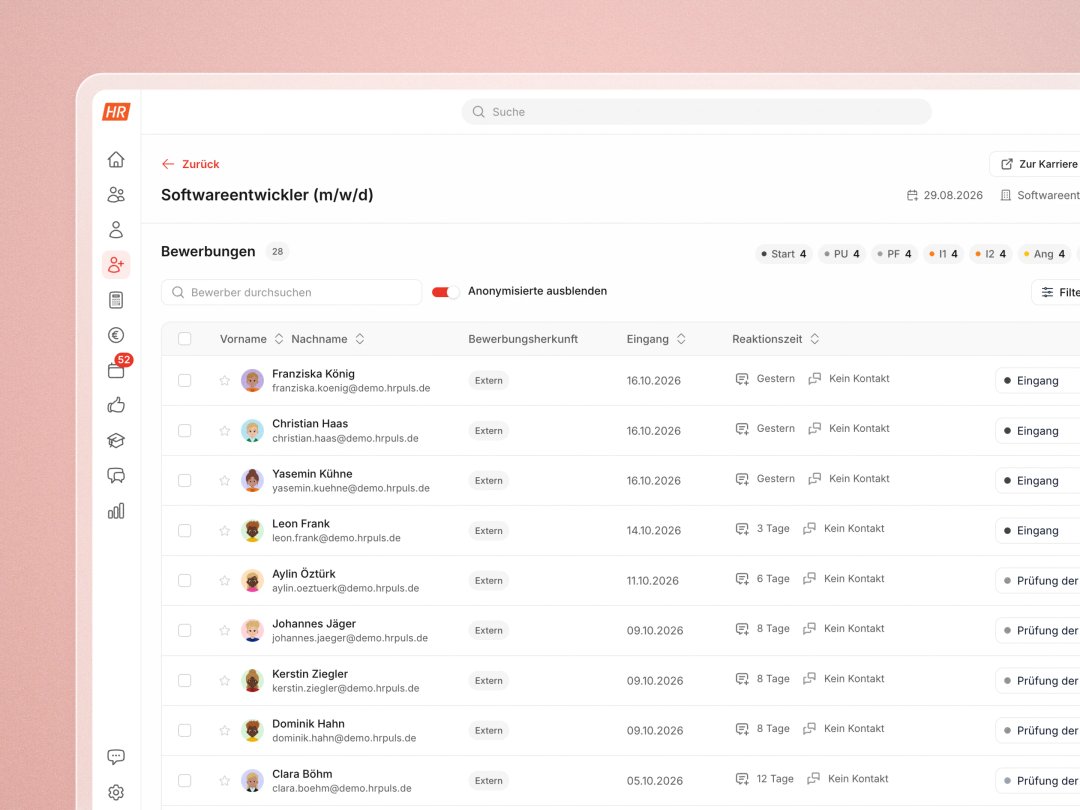Screen dimensions: 1080x810
Task: Open Yasemin Kühne's applicant profile
Action: tap(312, 474)
